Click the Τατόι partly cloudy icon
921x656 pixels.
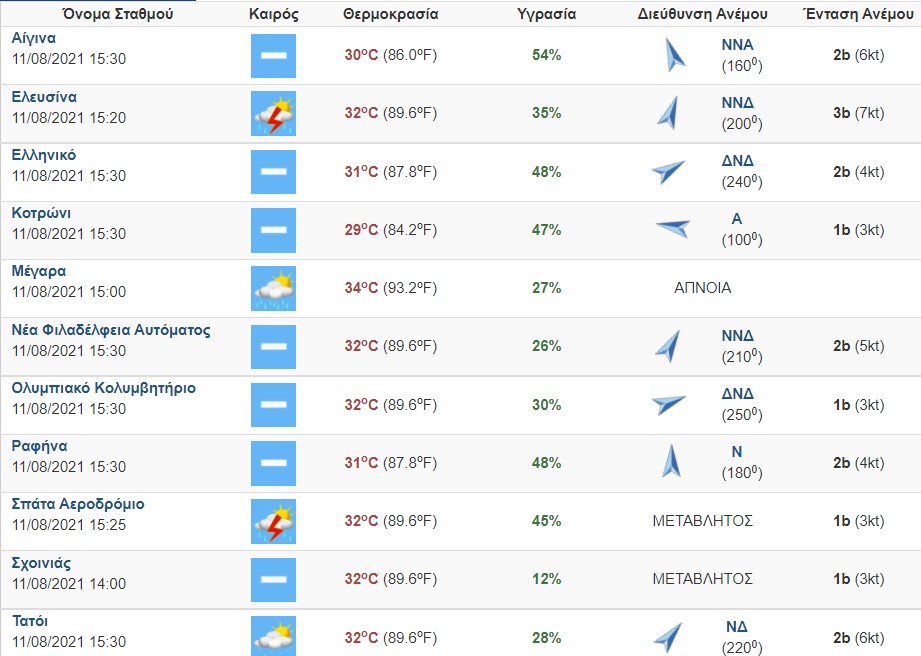pos(273,637)
